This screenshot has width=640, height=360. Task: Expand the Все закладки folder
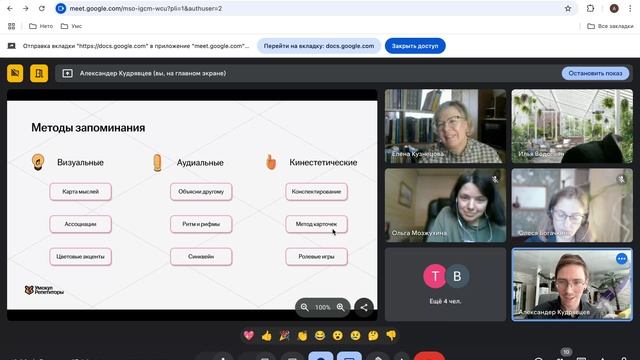pos(610,26)
